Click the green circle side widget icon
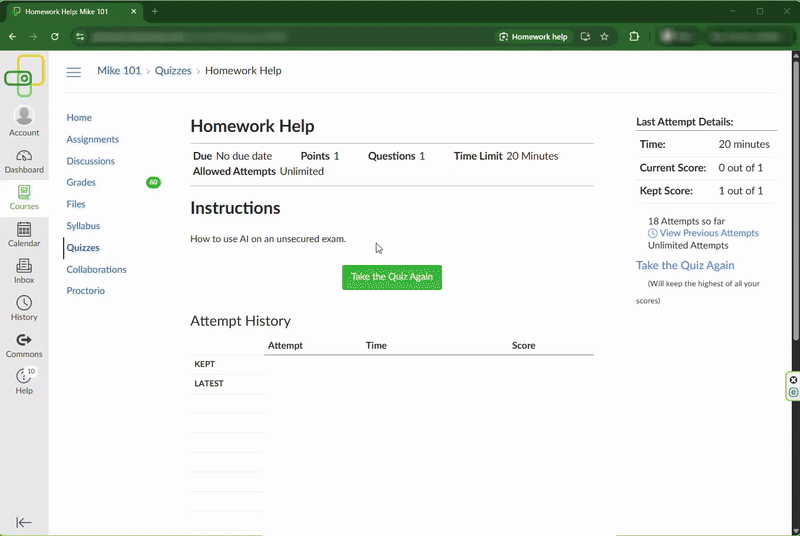 click(x=793, y=392)
